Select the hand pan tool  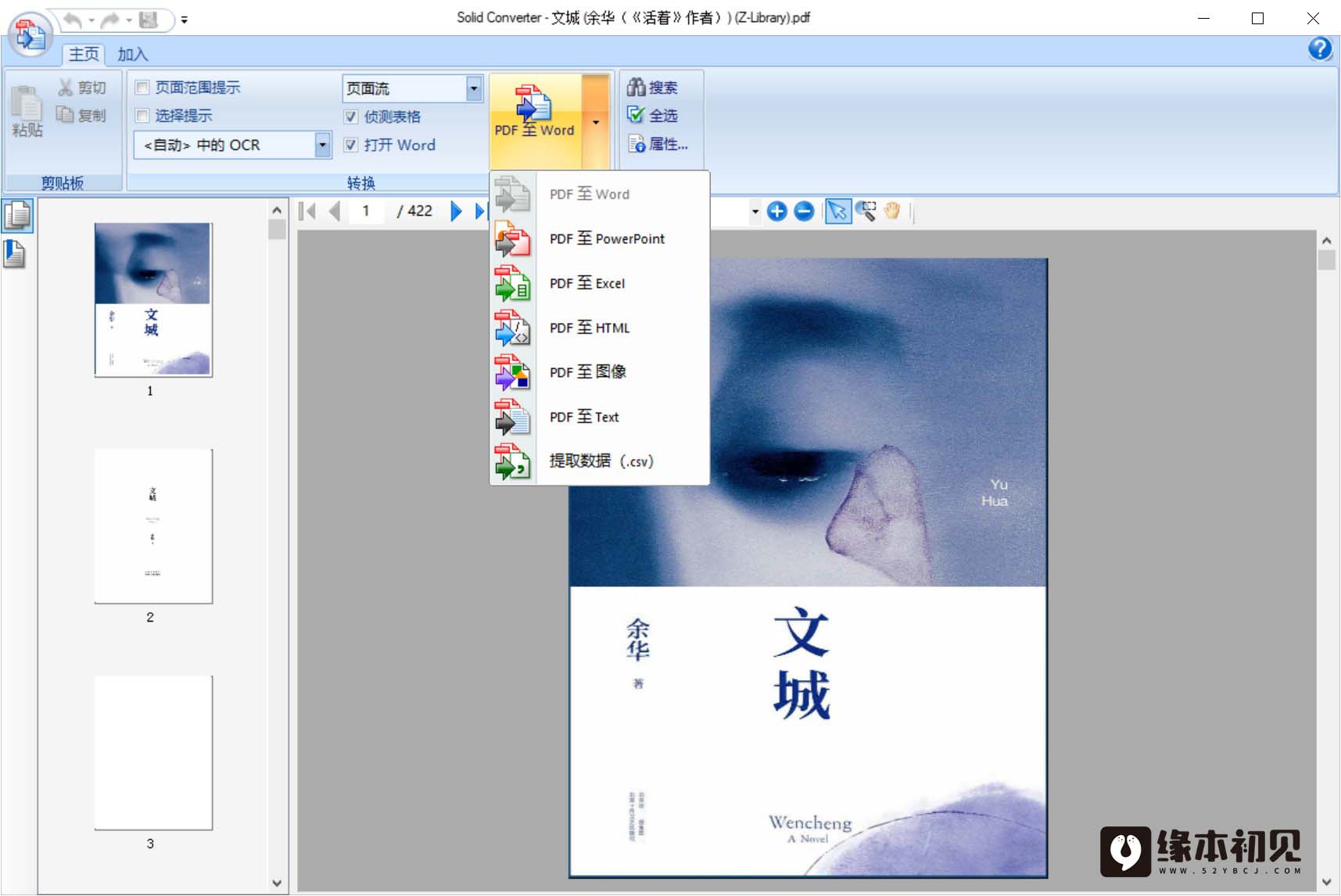892,211
